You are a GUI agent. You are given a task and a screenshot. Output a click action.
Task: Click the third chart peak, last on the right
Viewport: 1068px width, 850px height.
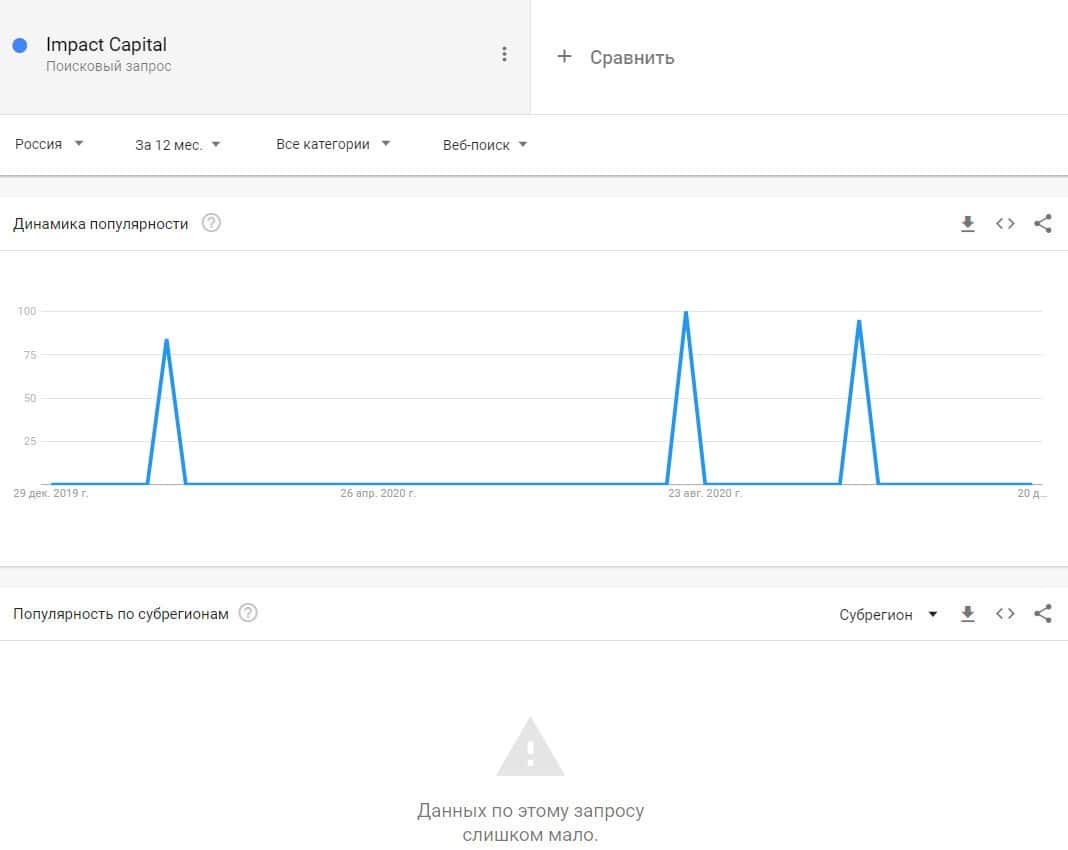tap(859, 321)
